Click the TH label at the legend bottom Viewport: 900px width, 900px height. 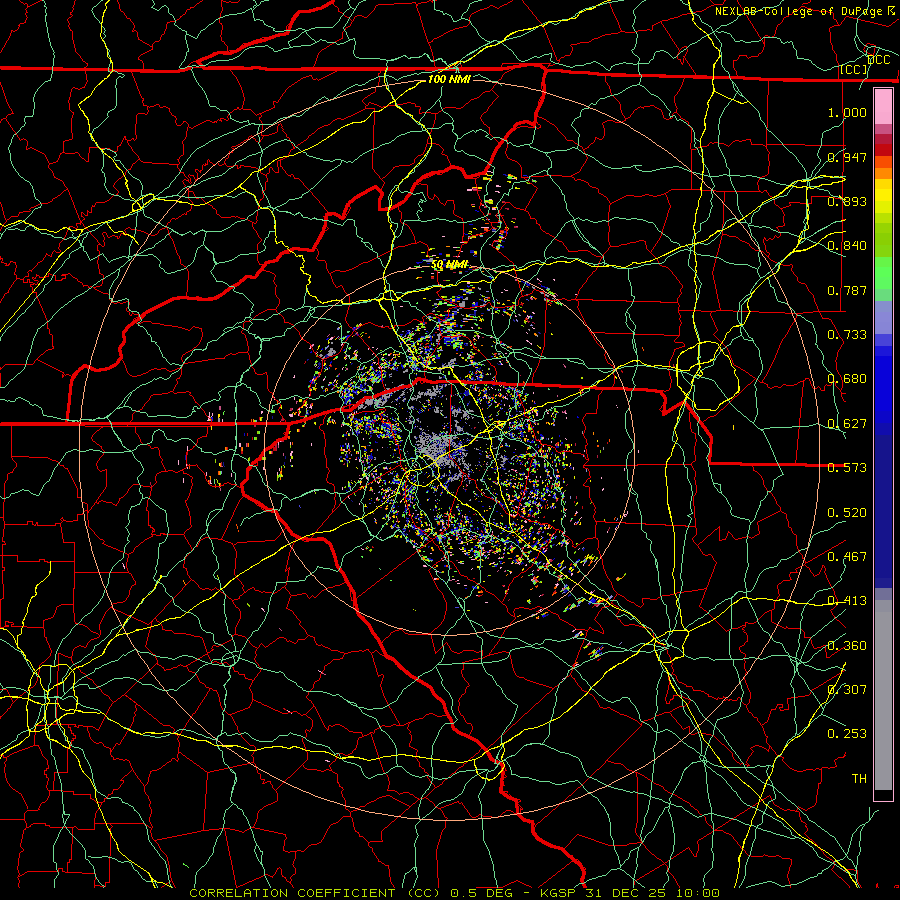pos(859,779)
